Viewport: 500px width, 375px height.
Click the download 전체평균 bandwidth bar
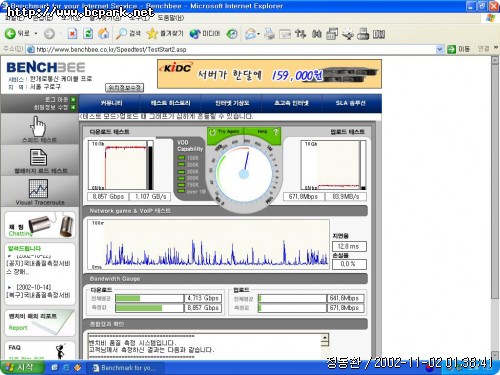coord(149,298)
